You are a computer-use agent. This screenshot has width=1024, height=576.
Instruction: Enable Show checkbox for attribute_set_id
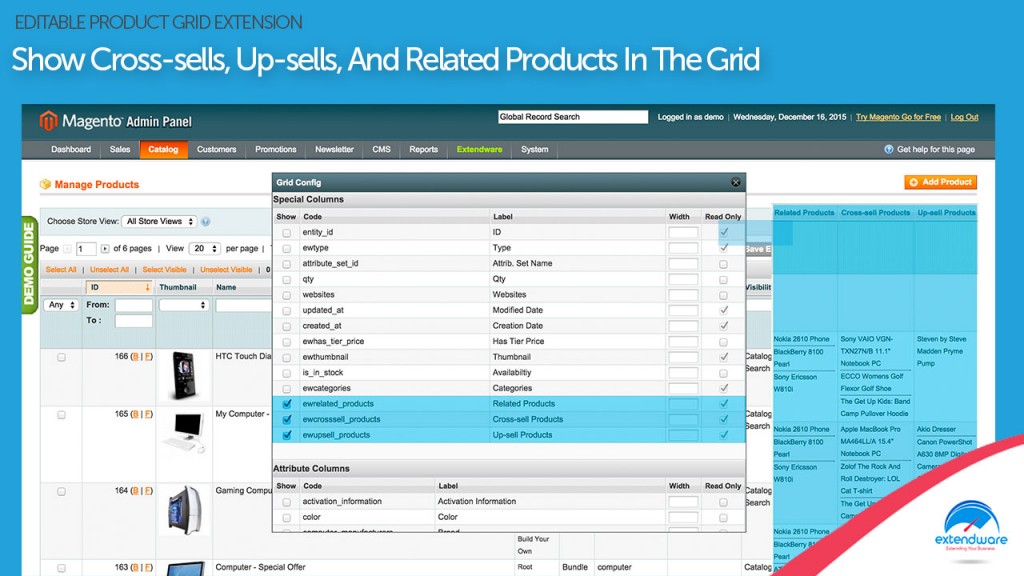coord(287,264)
